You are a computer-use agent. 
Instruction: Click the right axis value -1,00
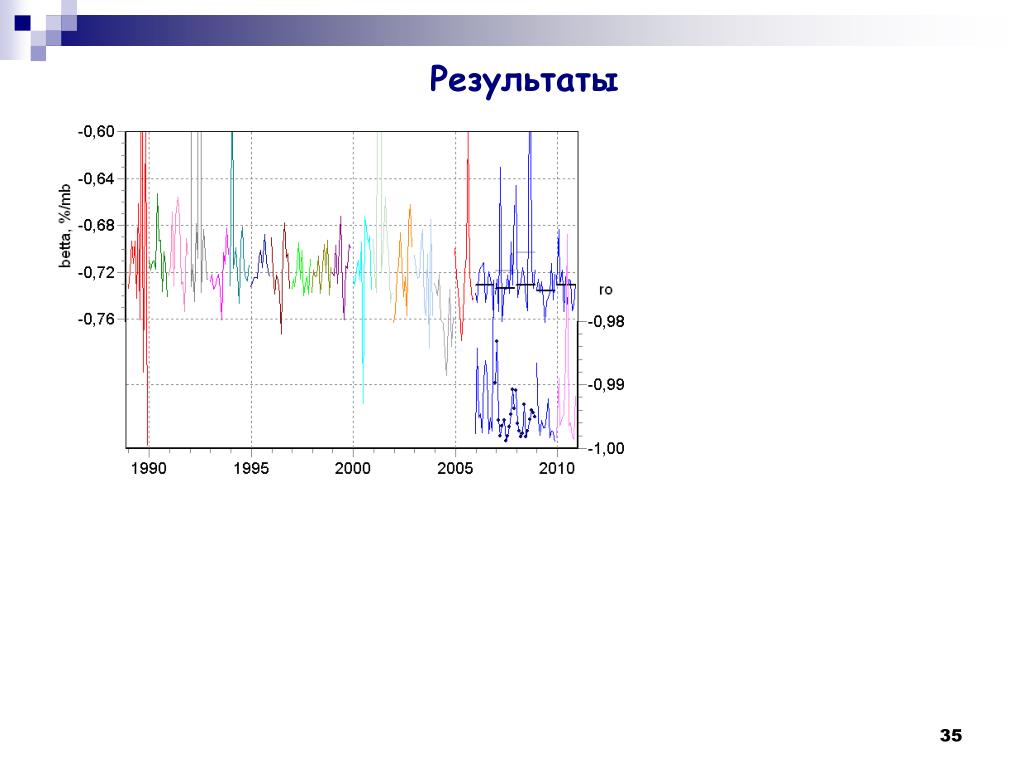pyautogui.click(x=606, y=448)
